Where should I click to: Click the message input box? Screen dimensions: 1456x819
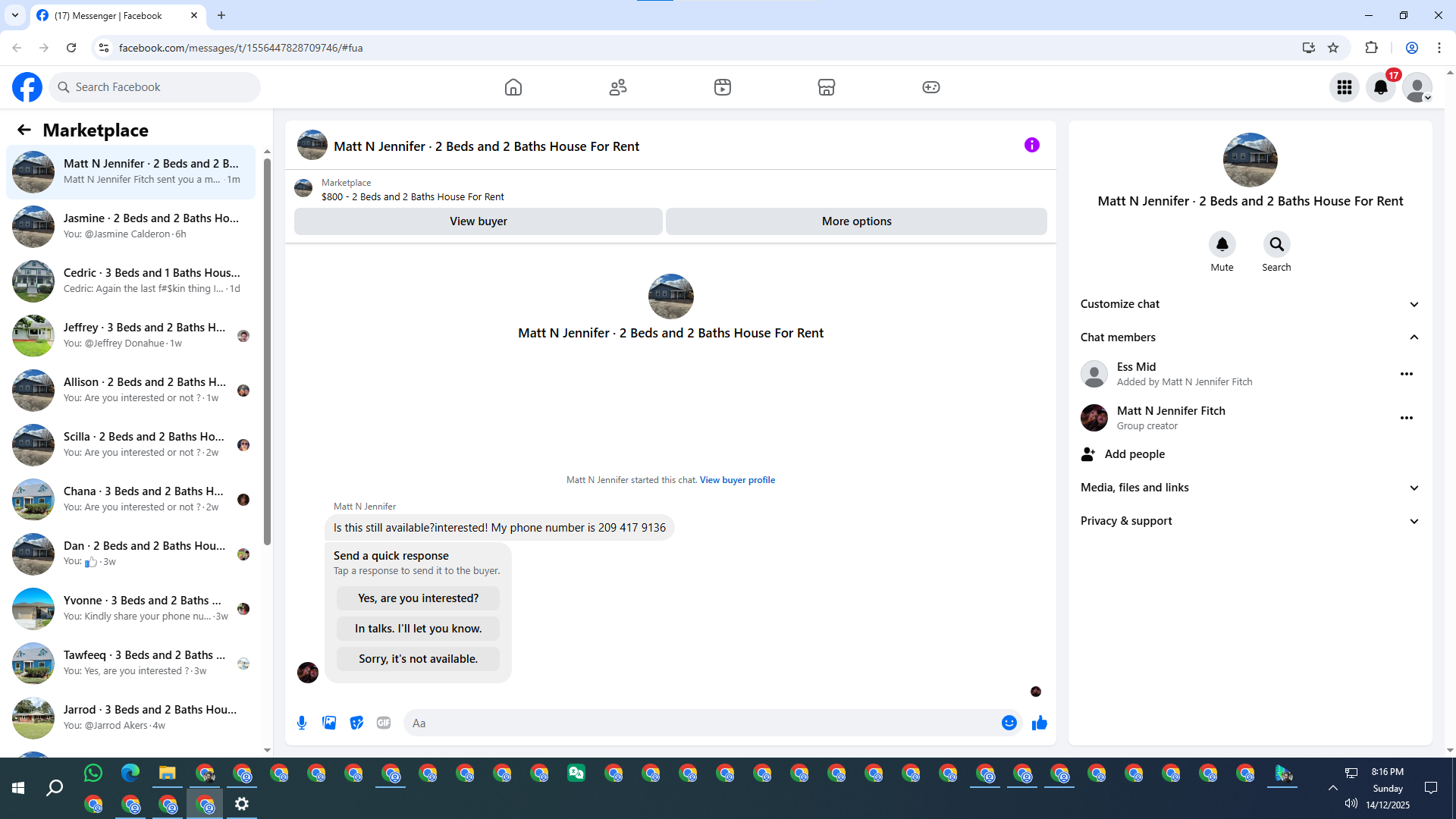pyautogui.click(x=701, y=723)
